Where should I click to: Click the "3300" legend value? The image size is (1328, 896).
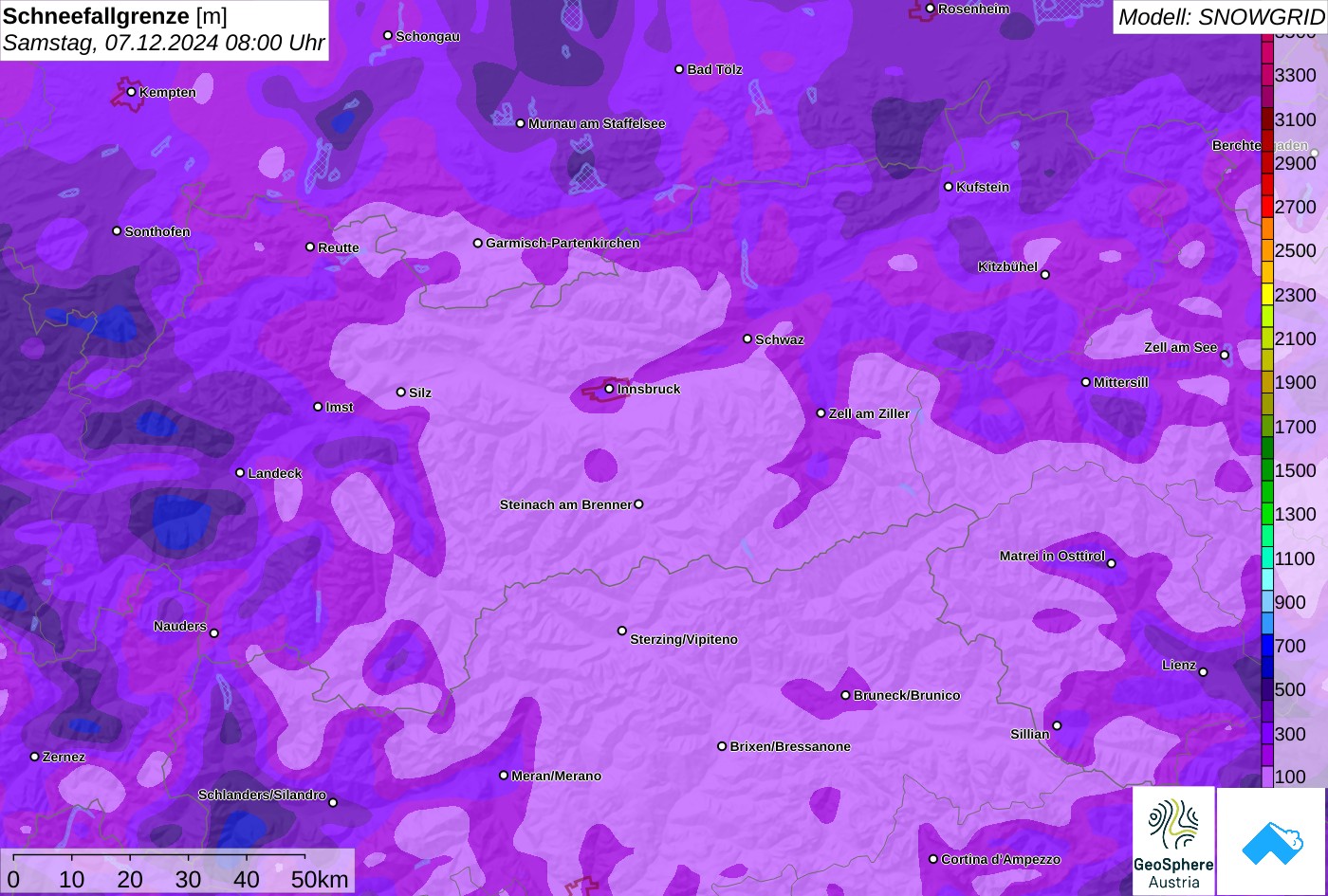click(x=1296, y=75)
